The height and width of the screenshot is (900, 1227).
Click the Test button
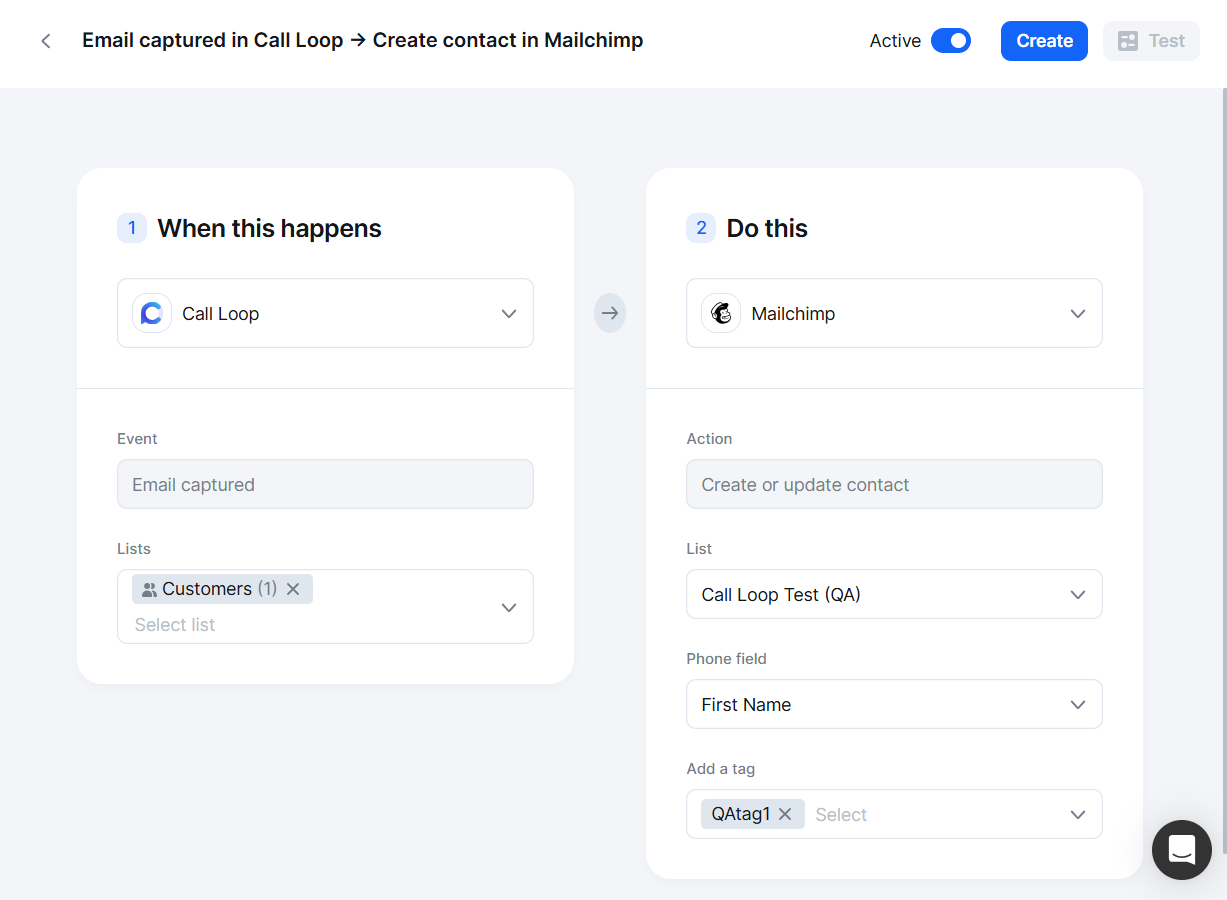pos(1151,41)
